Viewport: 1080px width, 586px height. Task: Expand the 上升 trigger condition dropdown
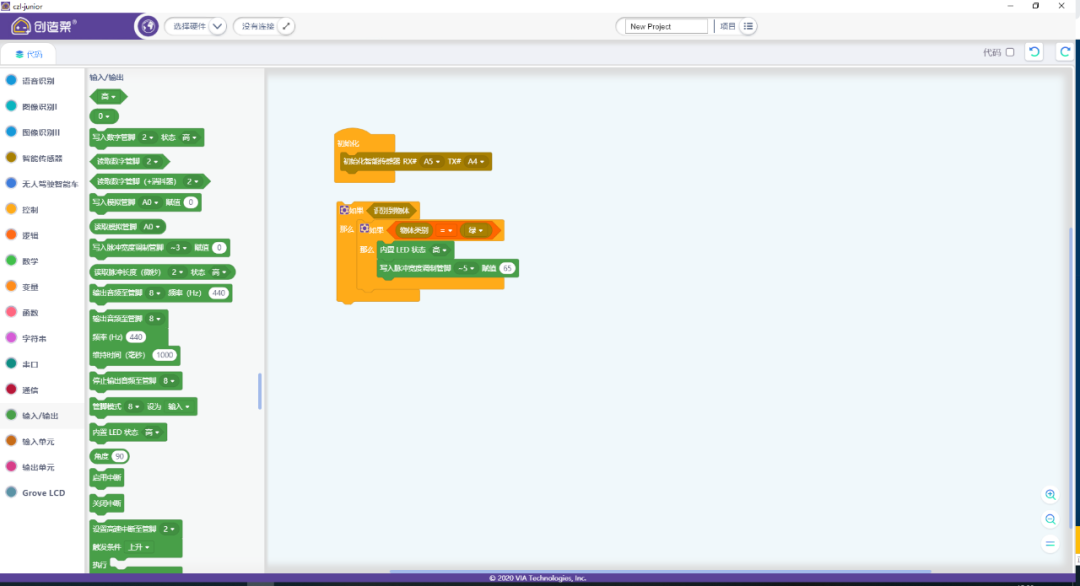pyautogui.click(x=136, y=547)
